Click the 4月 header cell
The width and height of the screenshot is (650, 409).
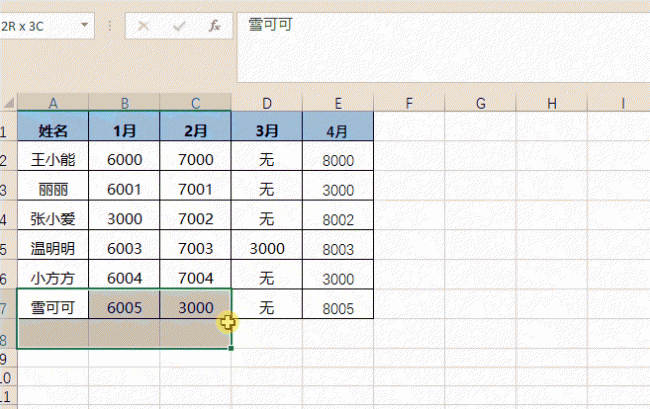(x=338, y=126)
